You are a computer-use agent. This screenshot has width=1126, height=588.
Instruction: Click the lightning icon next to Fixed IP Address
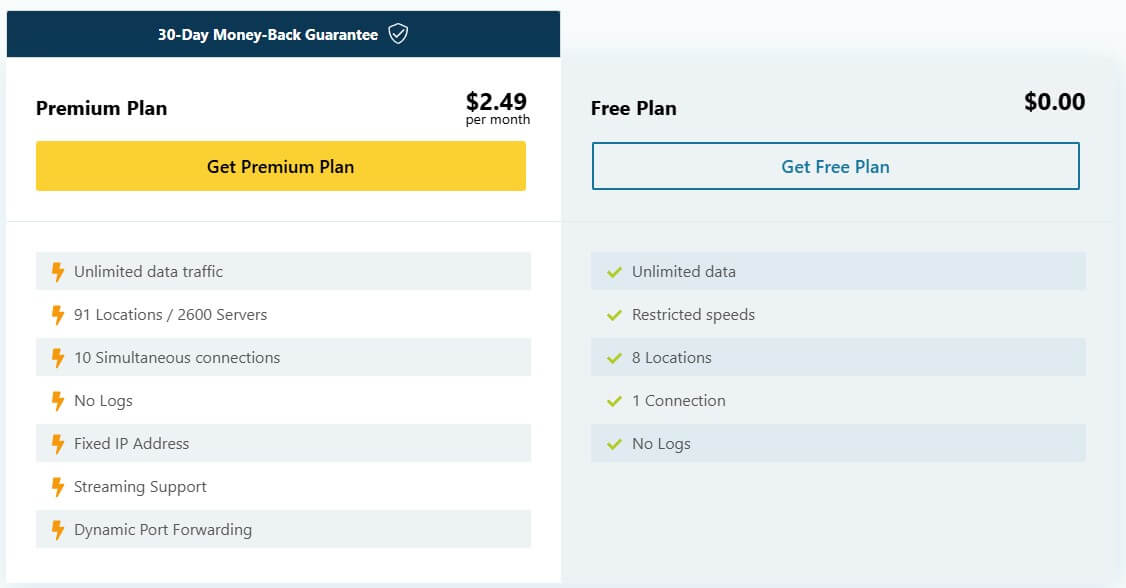click(57, 443)
